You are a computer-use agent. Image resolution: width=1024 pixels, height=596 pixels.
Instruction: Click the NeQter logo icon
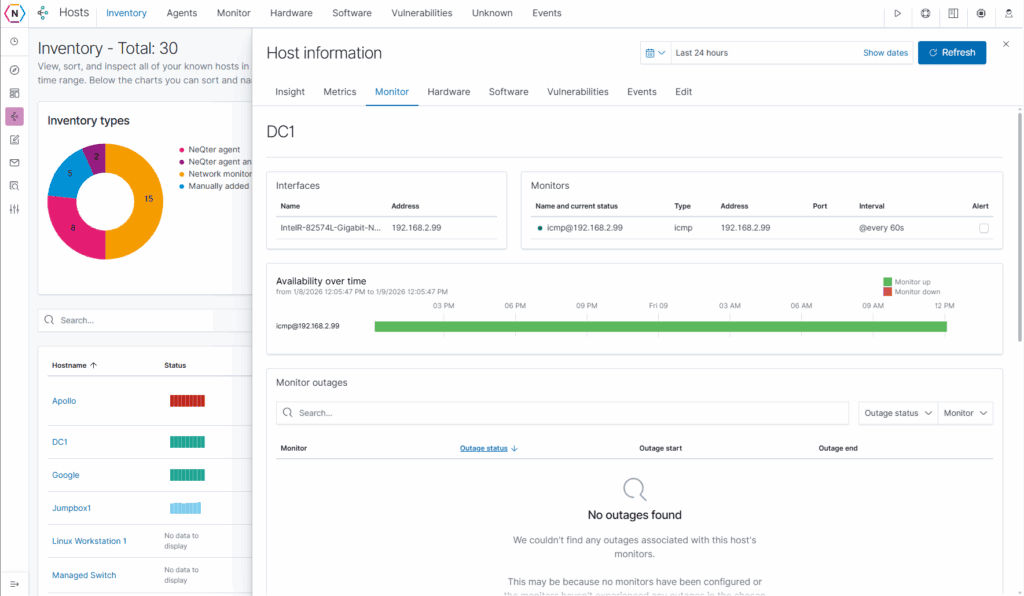[x=14, y=13]
